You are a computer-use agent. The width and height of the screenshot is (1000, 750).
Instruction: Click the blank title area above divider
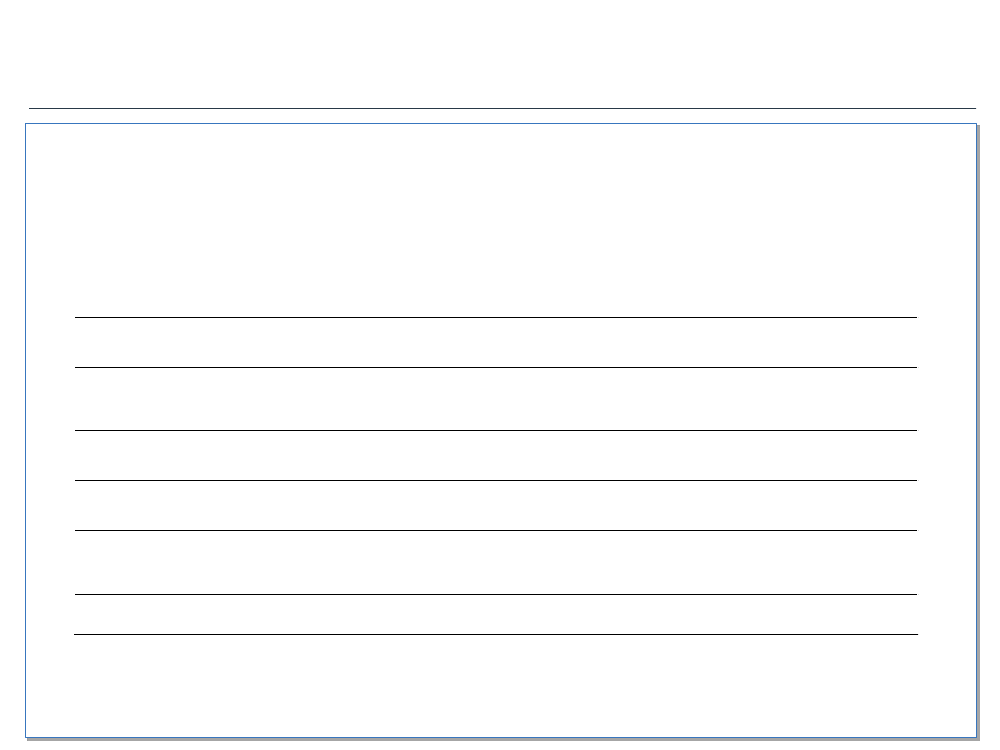pyautogui.click(x=502, y=54)
